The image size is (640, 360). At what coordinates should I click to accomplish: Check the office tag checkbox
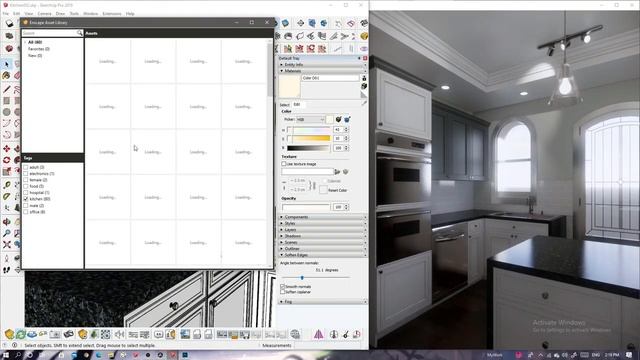click(26, 212)
